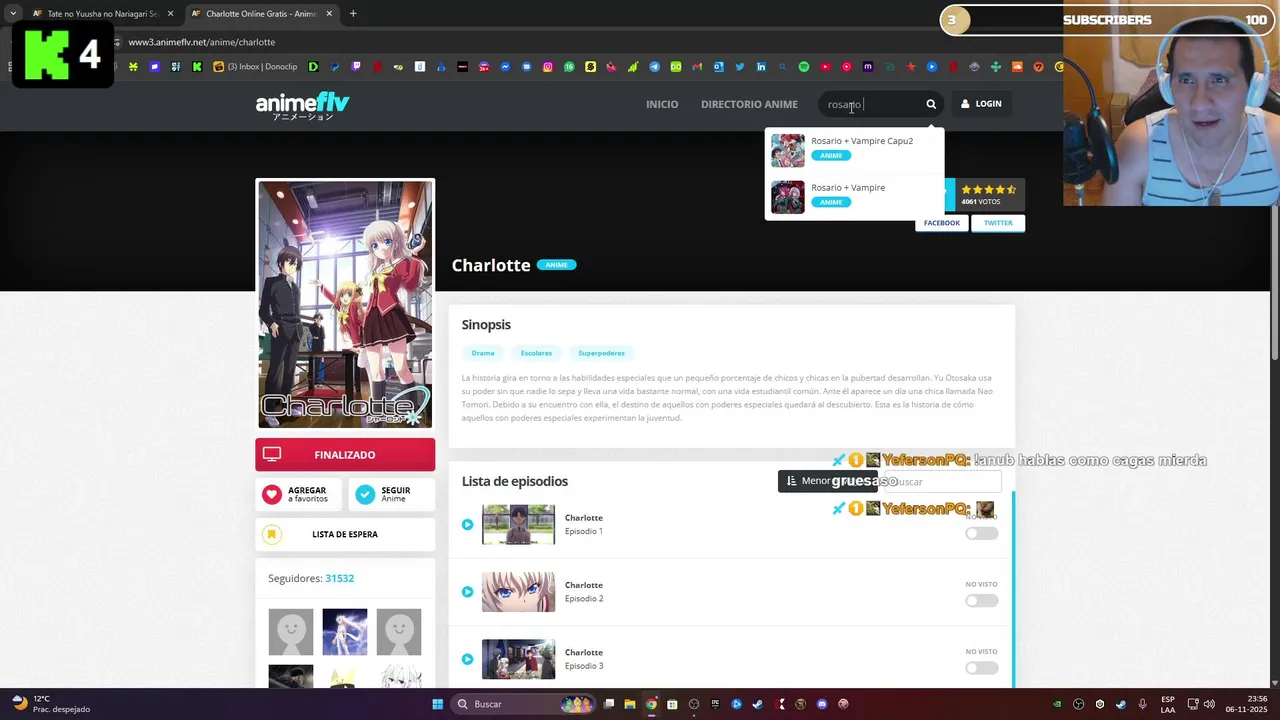Click the play icon beside Charlotte Episodio 2
The height and width of the screenshot is (720, 1280).
[467, 592]
